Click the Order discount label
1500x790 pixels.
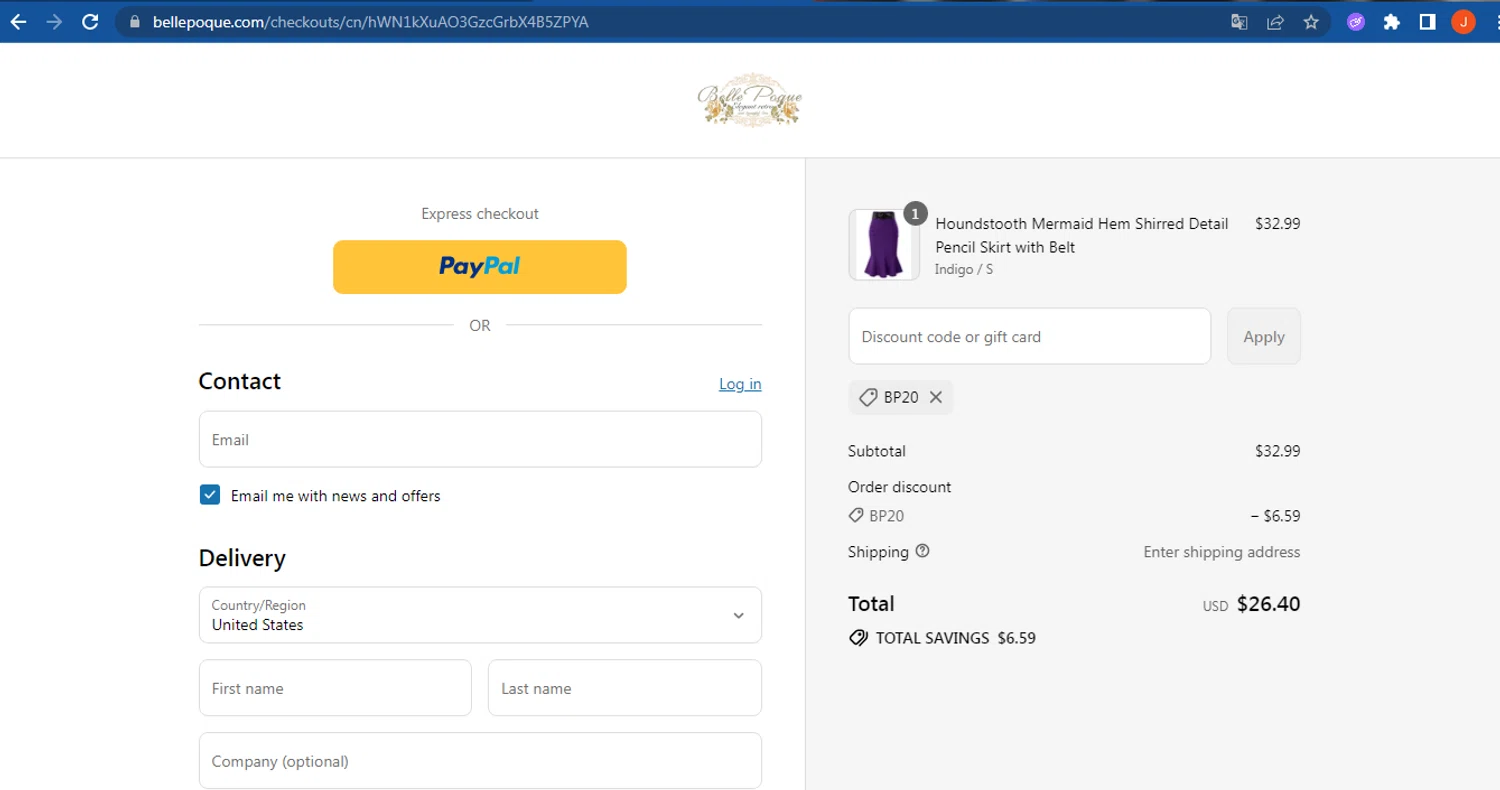click(x=900, y=487)
